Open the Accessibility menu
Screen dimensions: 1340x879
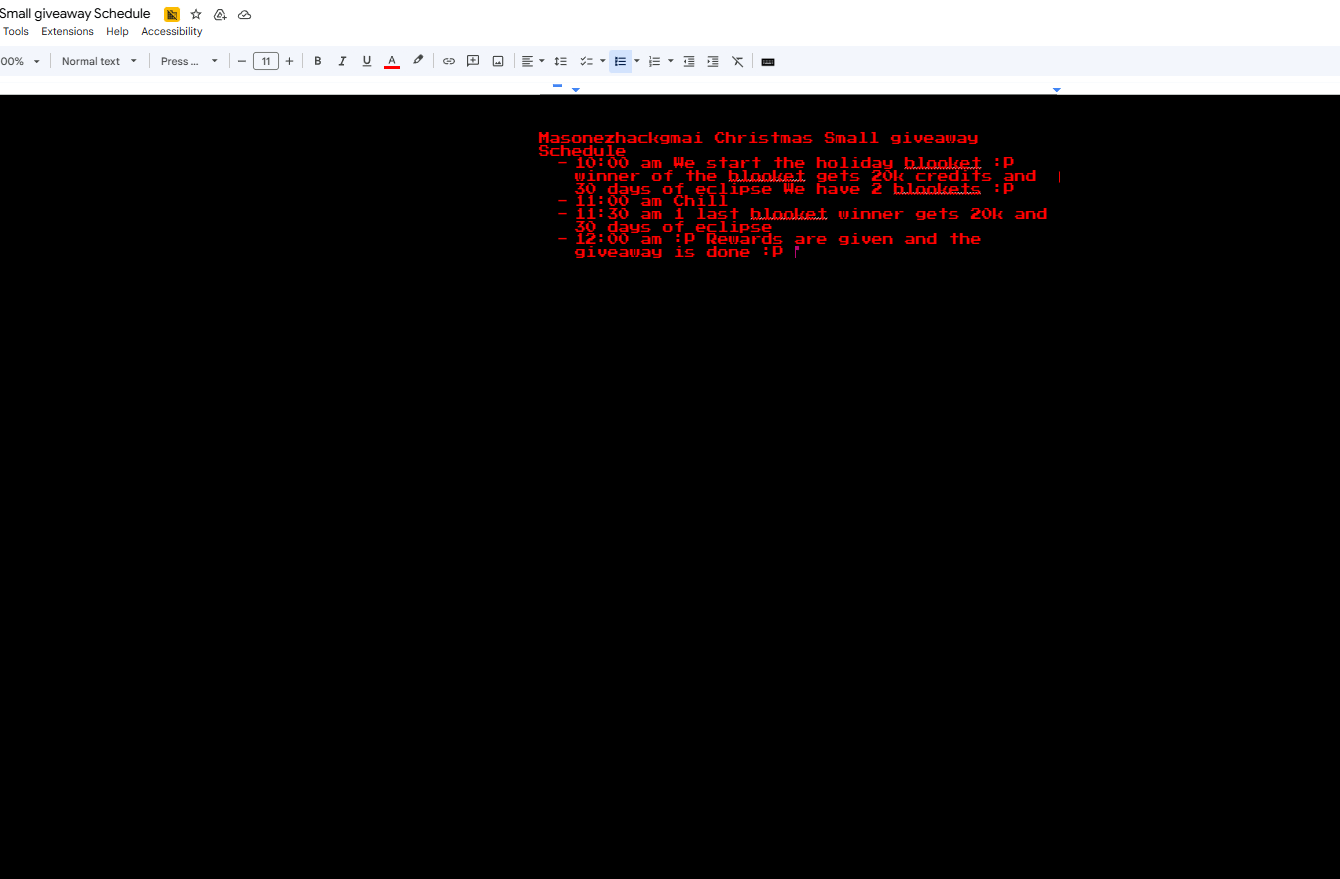[172, 32]
